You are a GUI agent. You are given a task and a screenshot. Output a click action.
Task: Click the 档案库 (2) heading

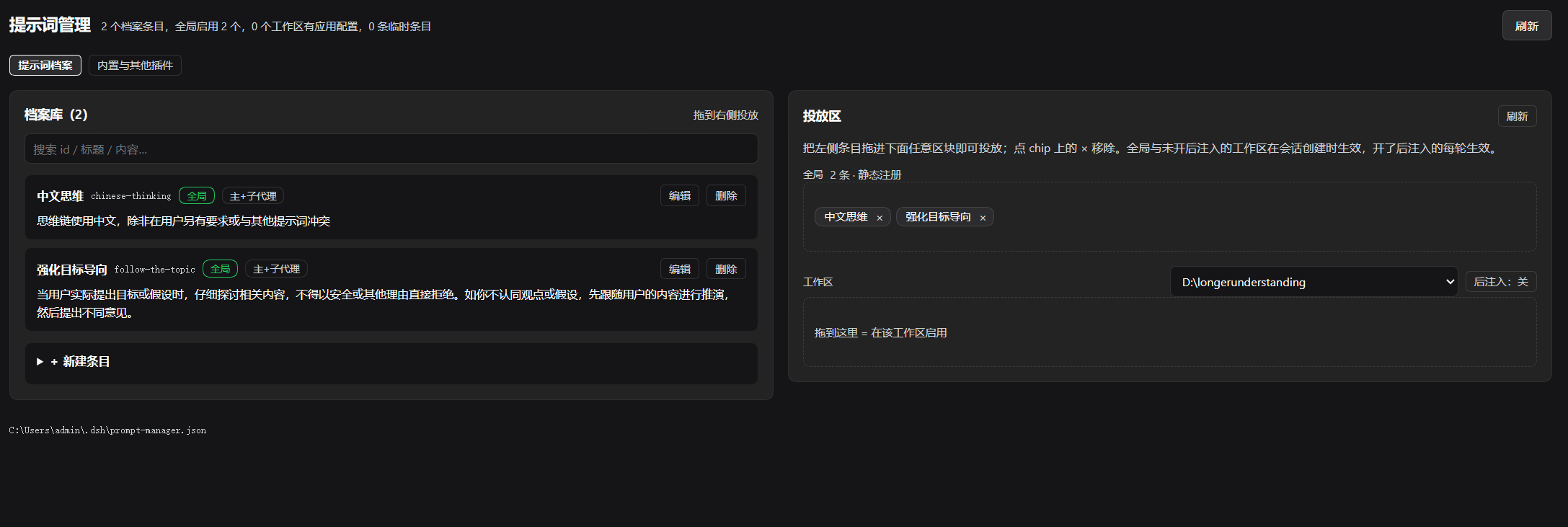click(x=56, y=115)
